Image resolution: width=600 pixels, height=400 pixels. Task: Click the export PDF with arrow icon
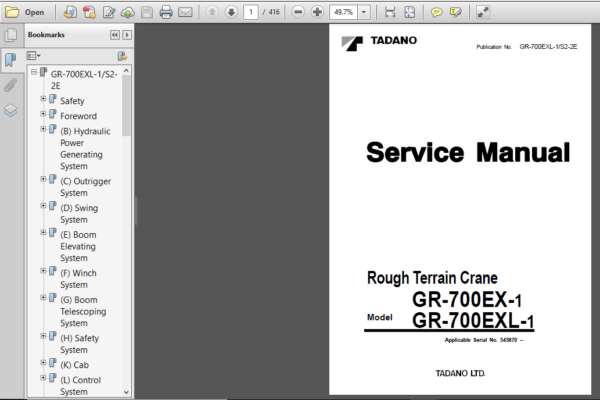pyautogui.click(x=69, y=12)
